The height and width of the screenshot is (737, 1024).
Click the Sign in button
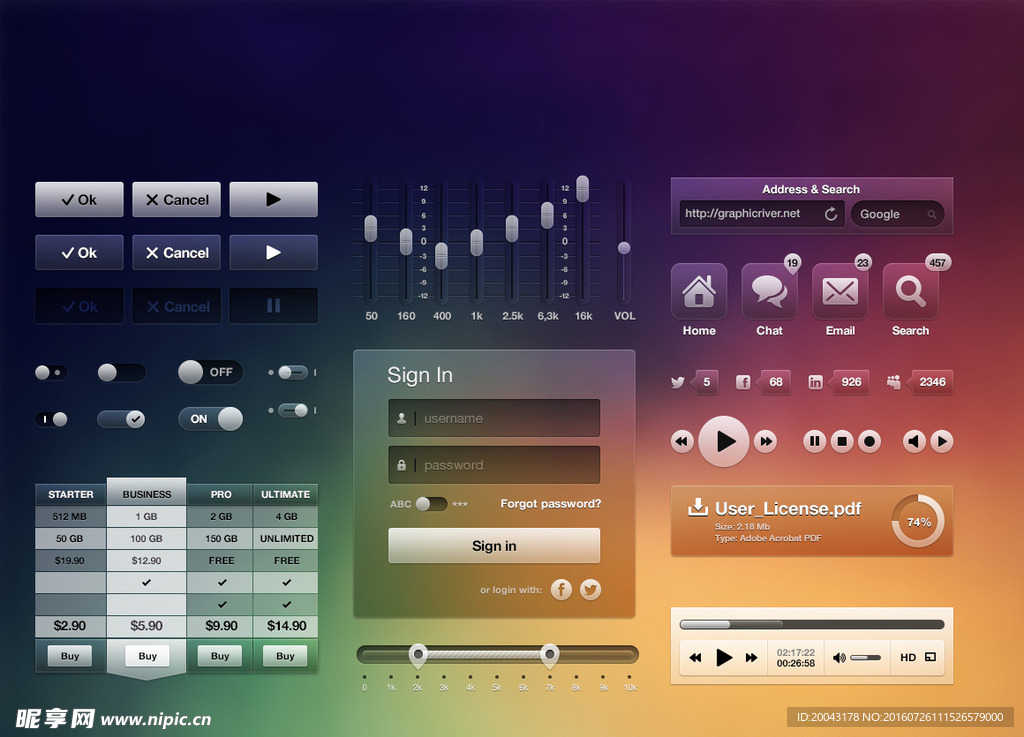point(494,546)
